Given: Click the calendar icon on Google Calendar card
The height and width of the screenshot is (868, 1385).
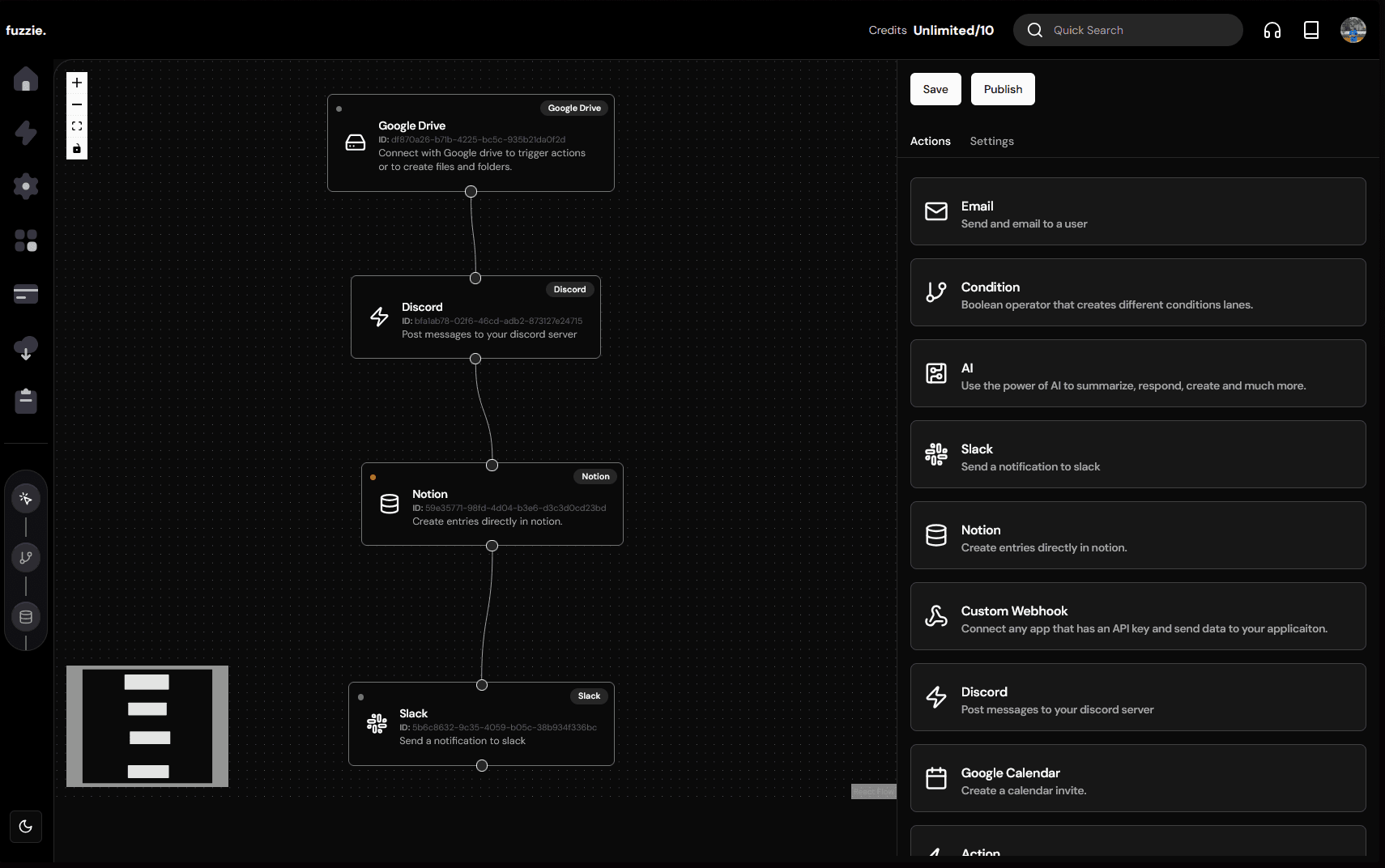Looking at the screenshot, I should coord(936,778).
